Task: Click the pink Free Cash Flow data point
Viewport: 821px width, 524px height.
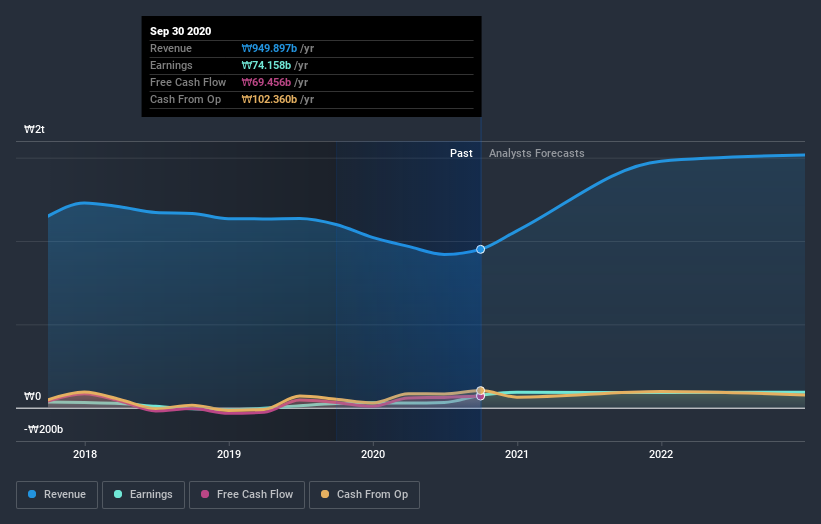Action: (480, 396)
